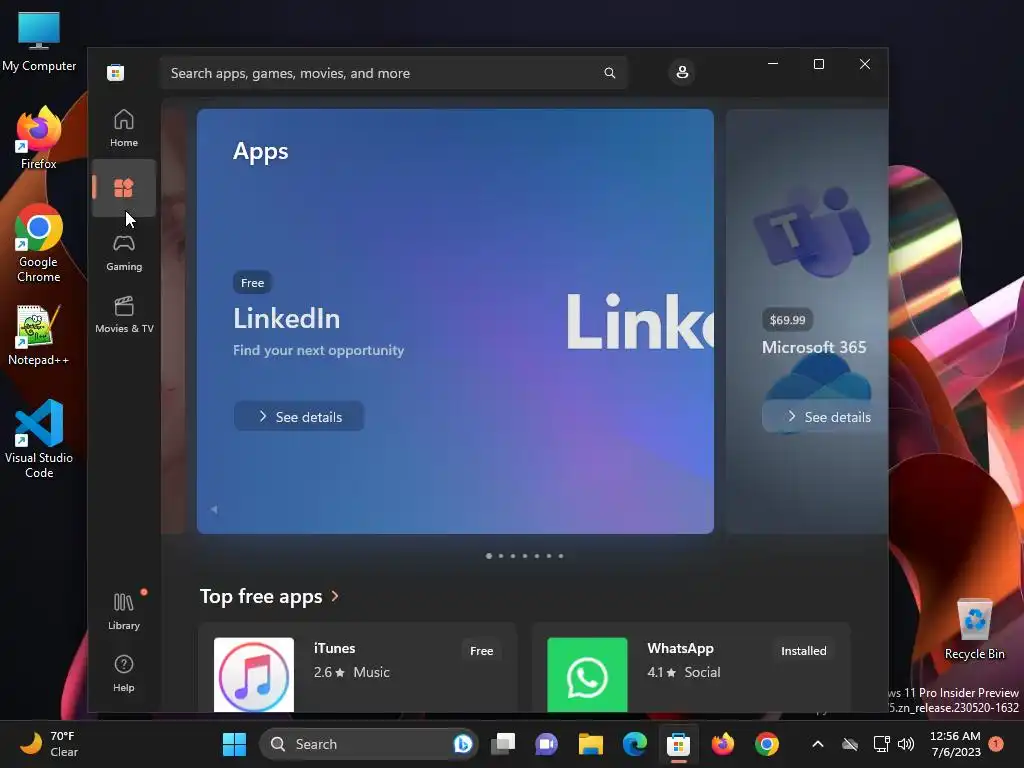Open the Windows Start menu
1024x768 pixels.
click(234, 744)
